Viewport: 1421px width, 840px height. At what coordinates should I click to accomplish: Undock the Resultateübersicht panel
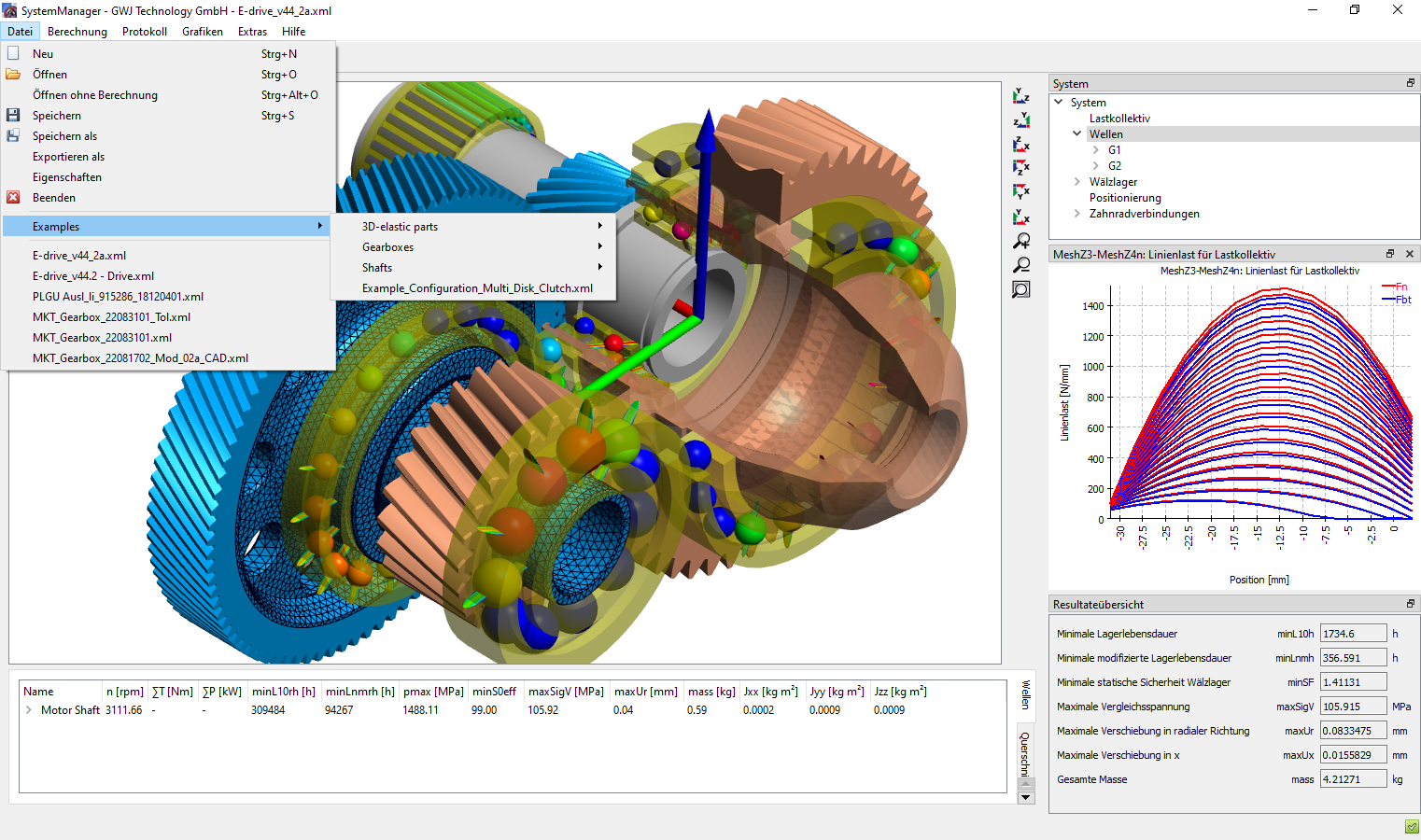coord(1410,604)
